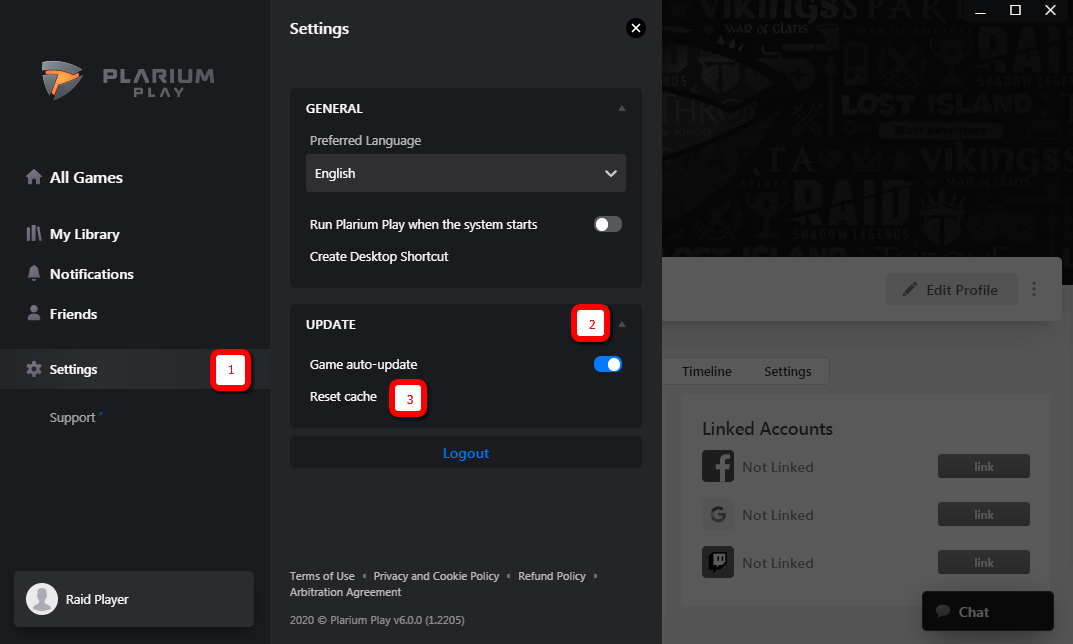The image size is (1073, 644).
Task: Click the Logout button
Action: pyautogui.click(x=465, y=452)
